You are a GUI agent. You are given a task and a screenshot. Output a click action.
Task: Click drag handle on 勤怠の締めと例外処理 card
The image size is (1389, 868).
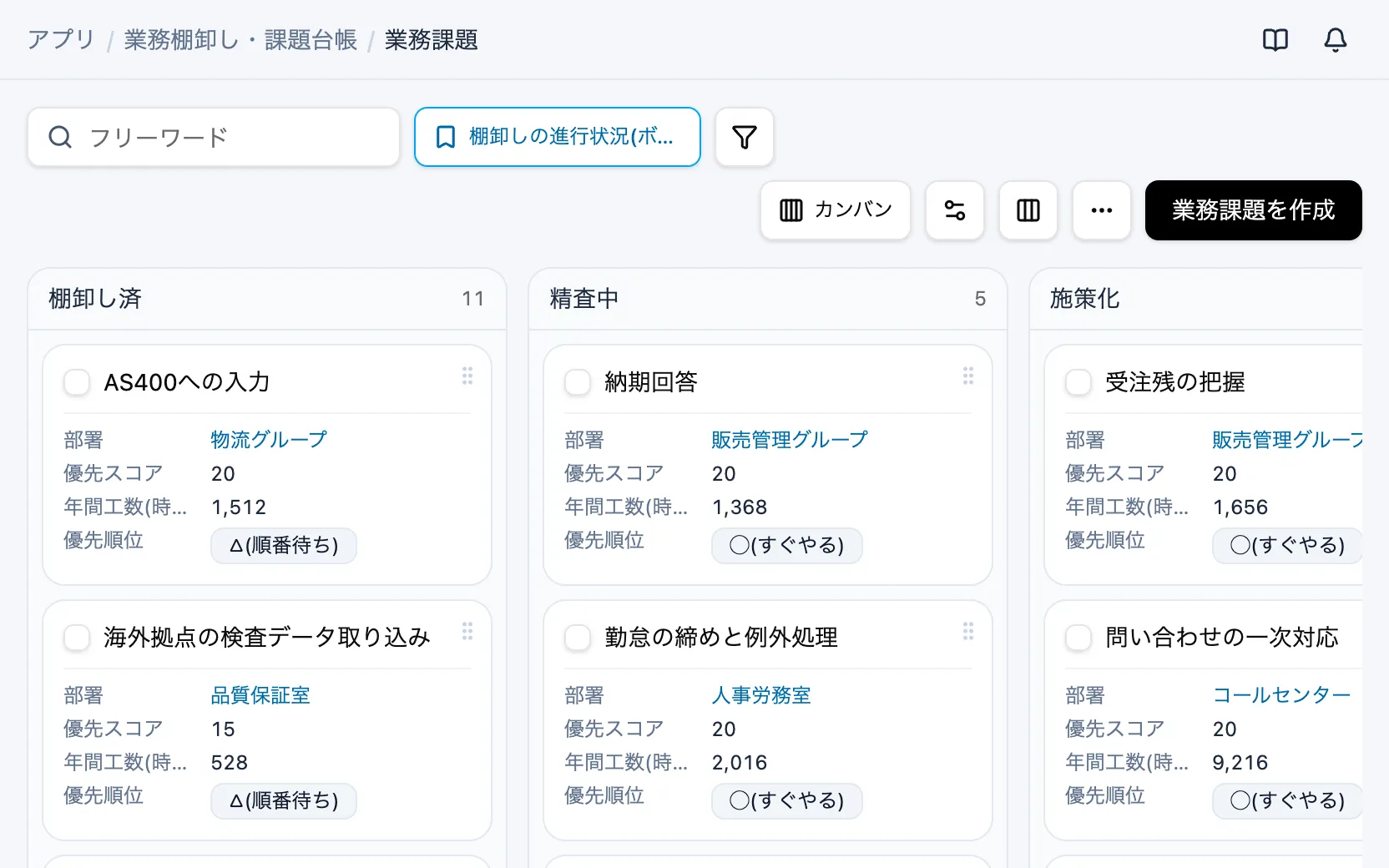point(968,631)
